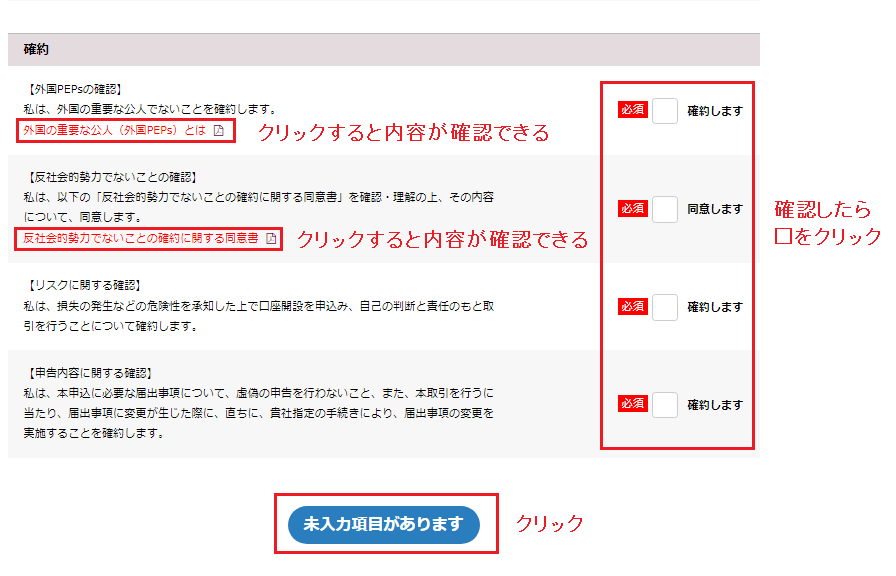Screen dimensions: 896x576
Task: Tick the 同意します checkbox for 反社会的勢力
Action: tap(665, 209)
